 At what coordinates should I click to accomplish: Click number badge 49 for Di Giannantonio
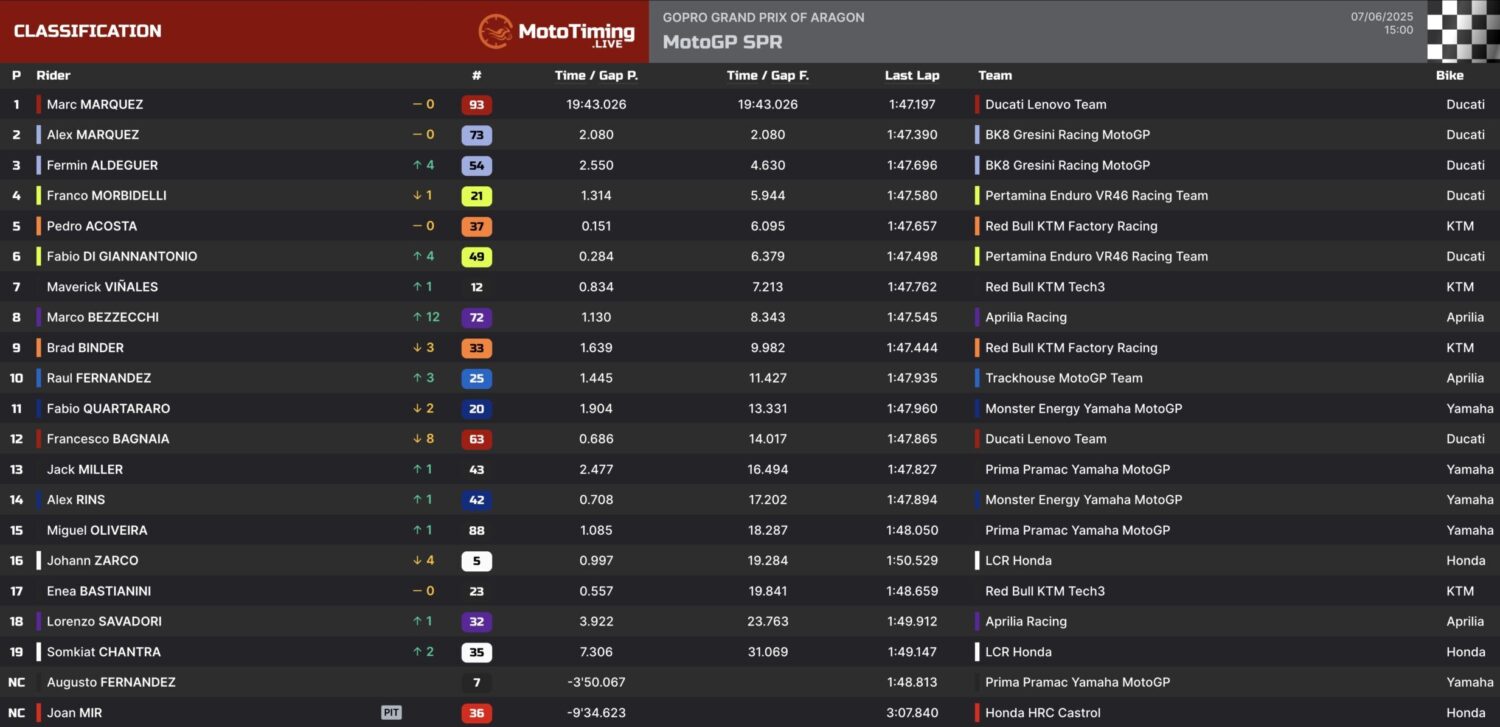476,257
